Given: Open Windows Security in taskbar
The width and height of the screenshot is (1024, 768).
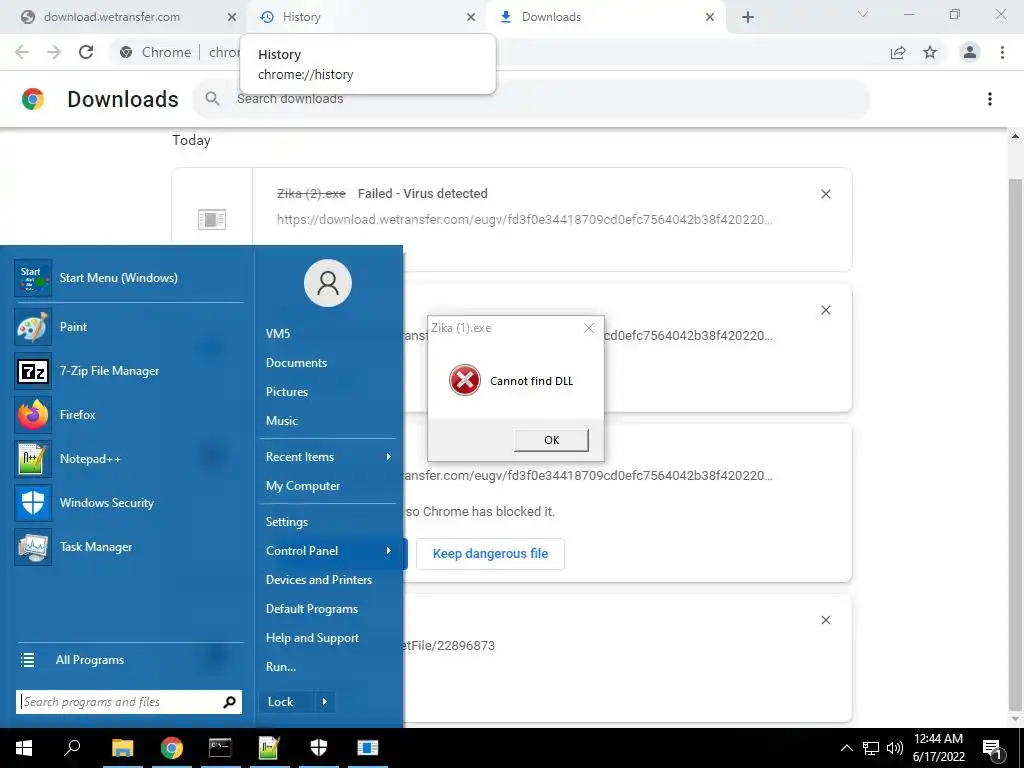Looking at the screenshot, I should pos(319,748).
